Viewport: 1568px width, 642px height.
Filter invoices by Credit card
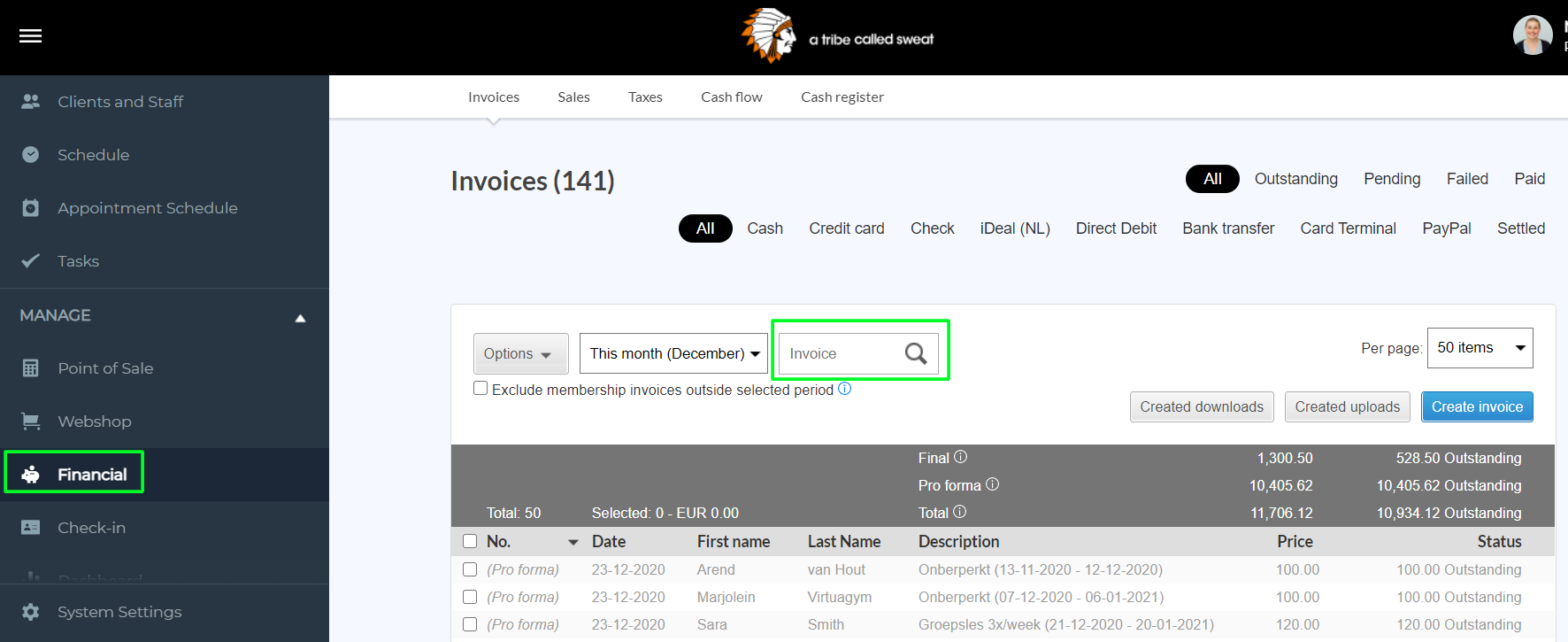pyautogui.click(x=847, y=228)
